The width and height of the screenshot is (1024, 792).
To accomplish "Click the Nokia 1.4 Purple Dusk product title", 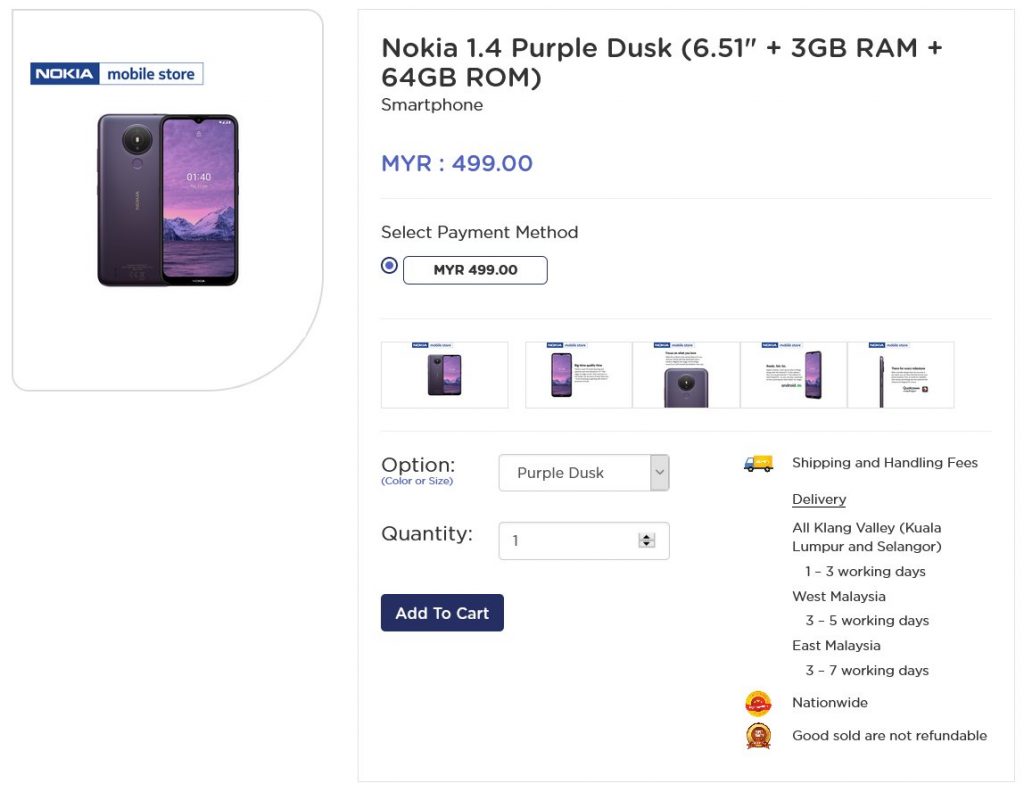I will click(x=662, y=63).
